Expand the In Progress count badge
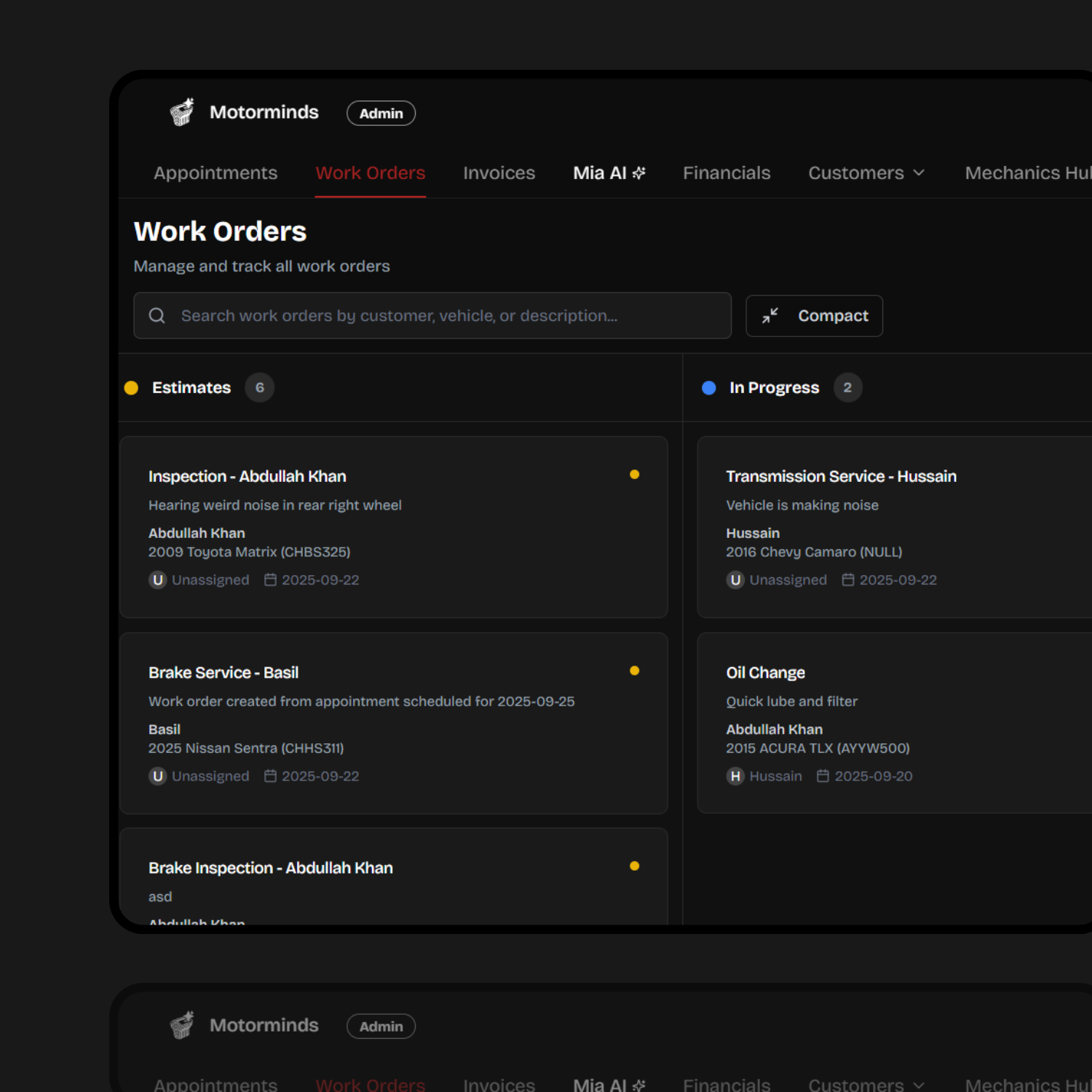 [847, 387]
